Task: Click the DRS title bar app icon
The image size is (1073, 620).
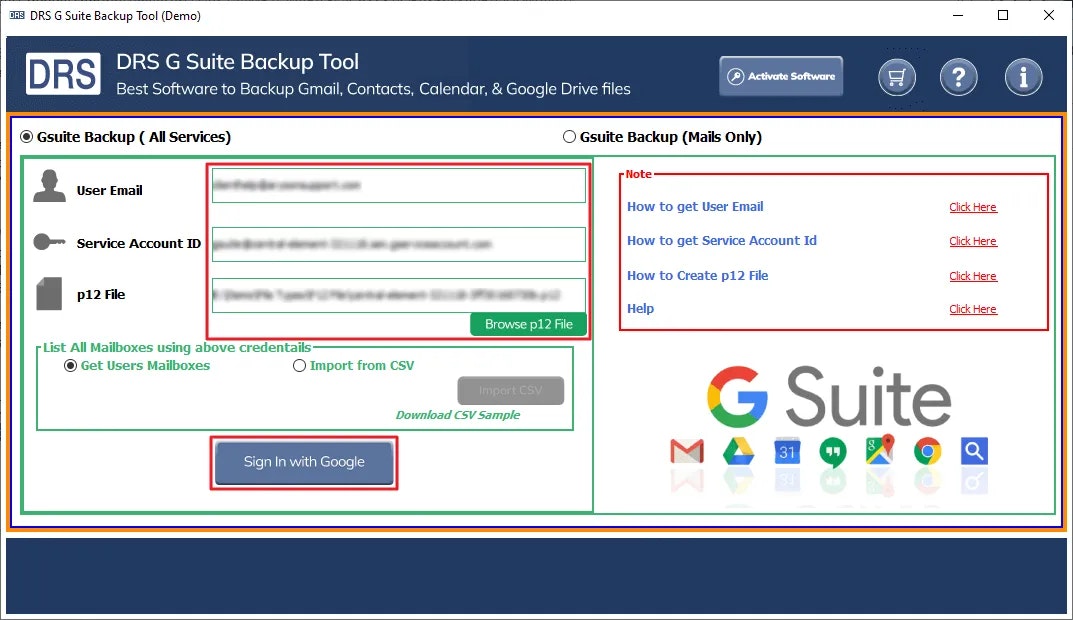Action: pyautogui.click(x=17, y=15)
